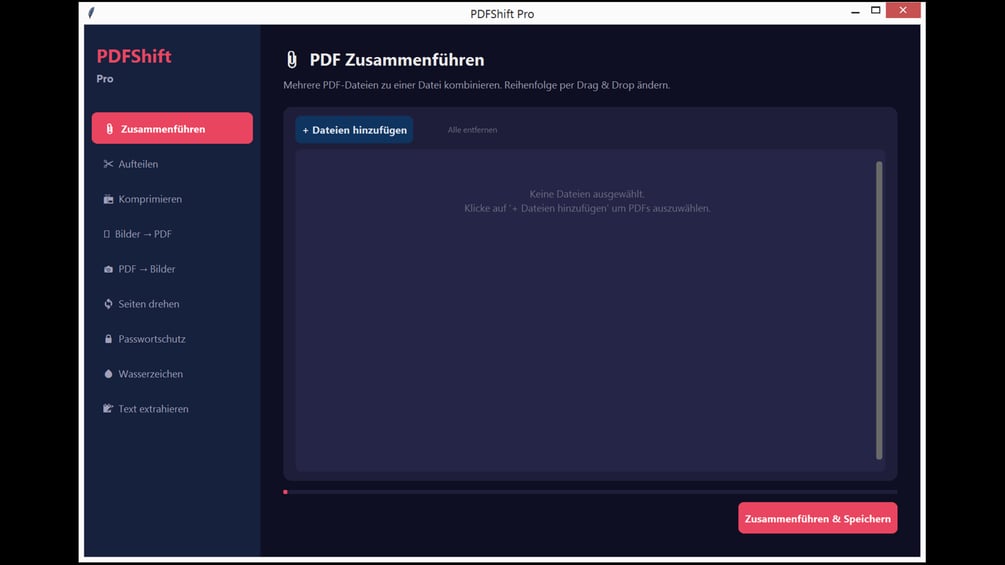
Task: Click the rotate icon beside Seiten drehen
Action: [x=108, y=304]
